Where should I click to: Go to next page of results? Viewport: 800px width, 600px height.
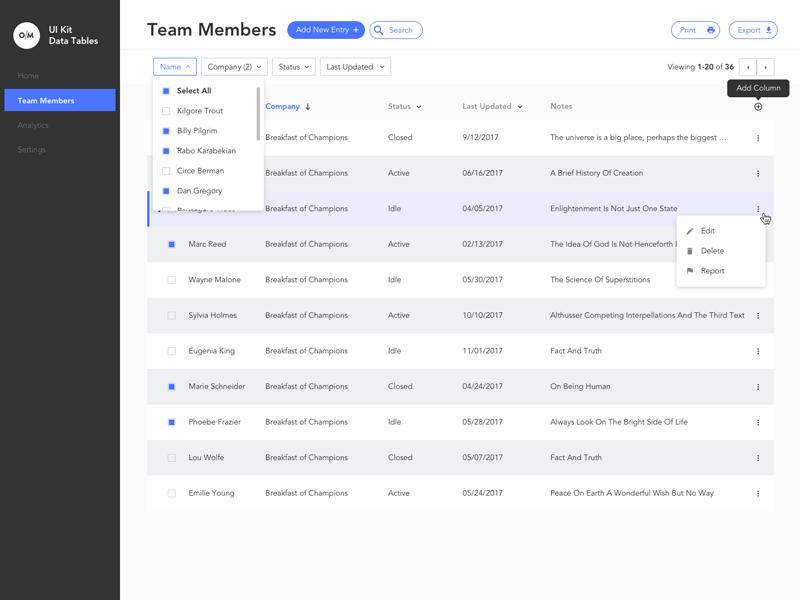tap(765, 67)
